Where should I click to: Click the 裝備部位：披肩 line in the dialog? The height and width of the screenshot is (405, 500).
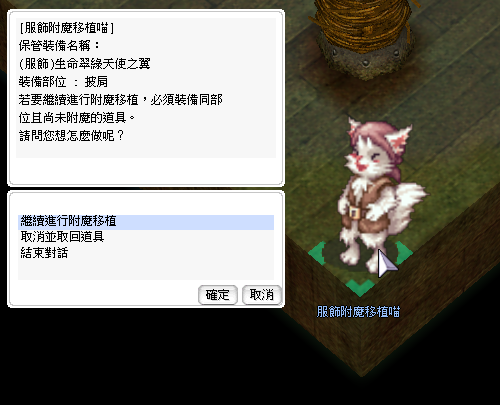click(x=63, y=82)
